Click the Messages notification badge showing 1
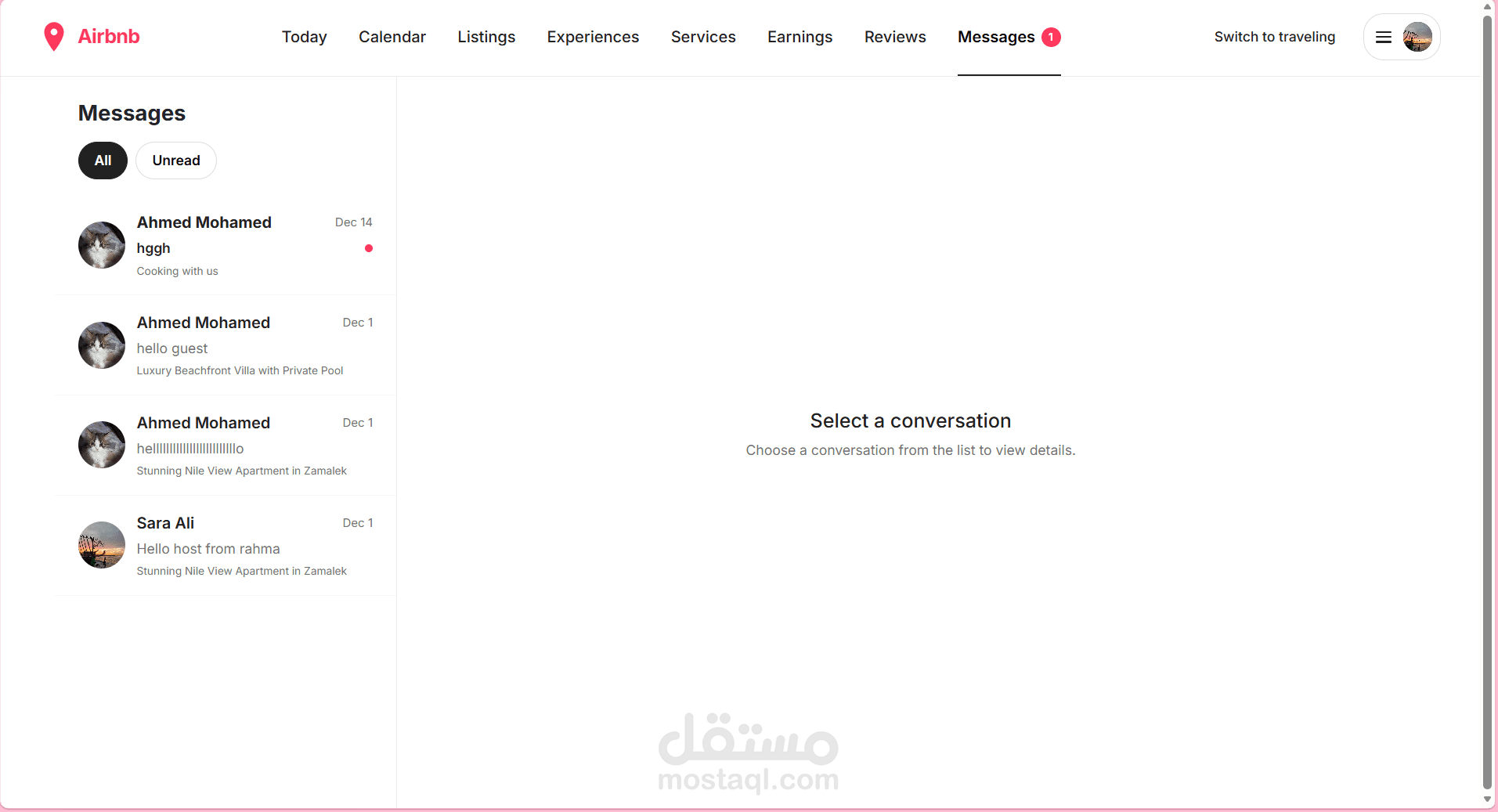The height and width of the screenshot is (812, 1498). (x=1051, y=37)
